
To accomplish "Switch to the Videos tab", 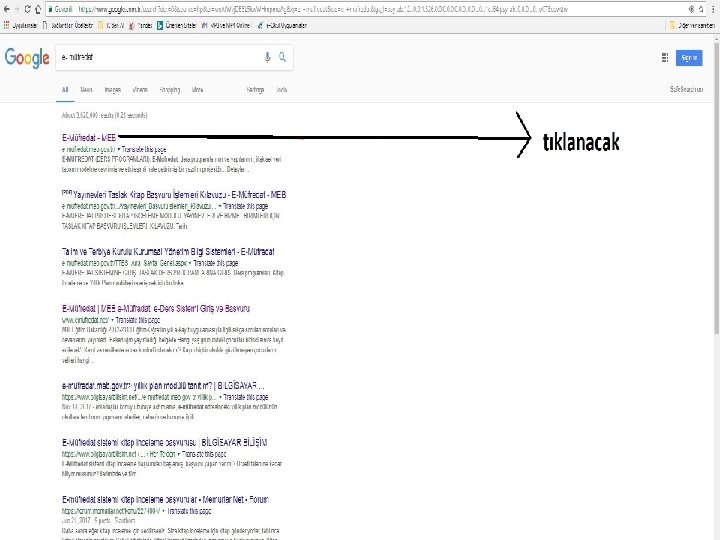I will pos(140,90).
